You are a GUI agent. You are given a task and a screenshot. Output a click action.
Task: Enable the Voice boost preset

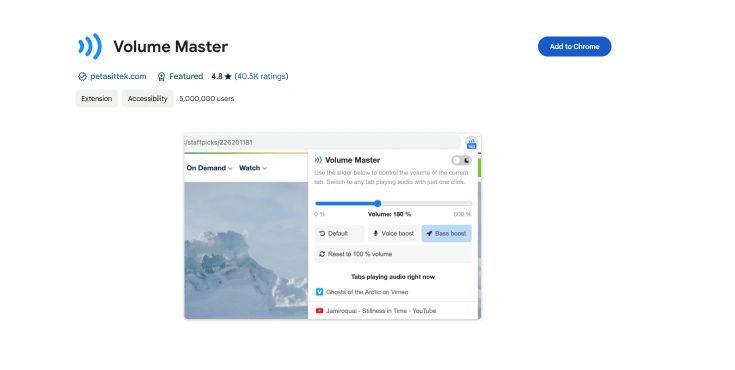pos(393,233)
